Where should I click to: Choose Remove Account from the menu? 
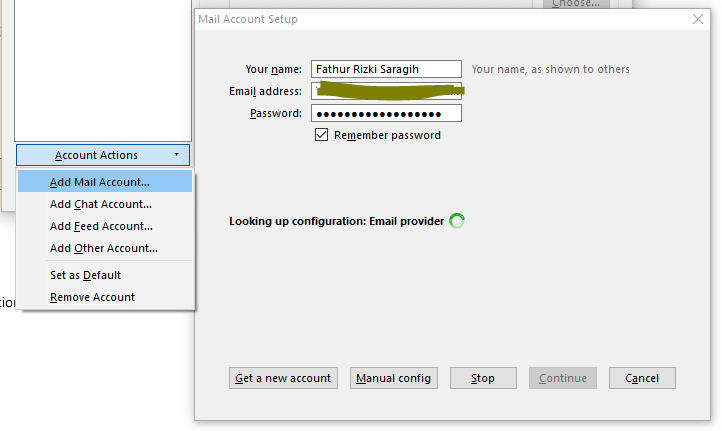click(92, 297)
